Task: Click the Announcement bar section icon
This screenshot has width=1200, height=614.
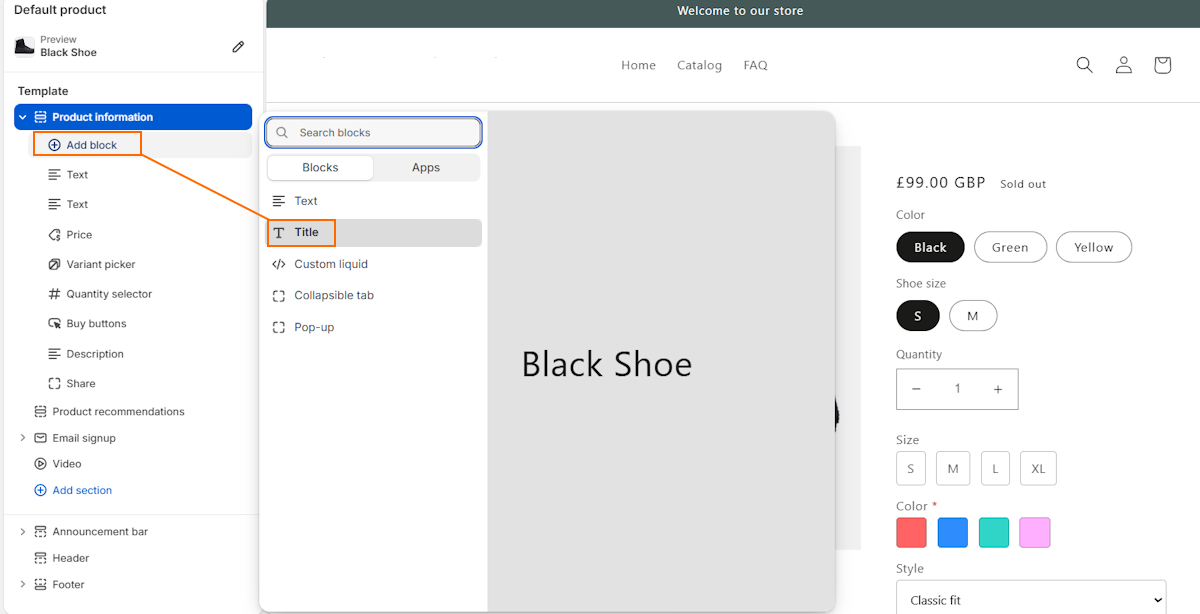Action: [41, 532]
